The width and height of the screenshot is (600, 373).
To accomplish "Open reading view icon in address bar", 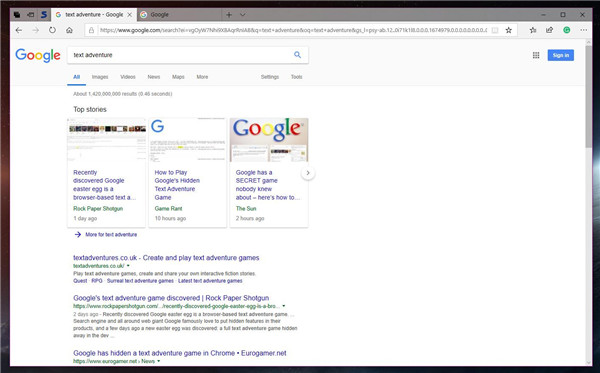I will (495, 30).
